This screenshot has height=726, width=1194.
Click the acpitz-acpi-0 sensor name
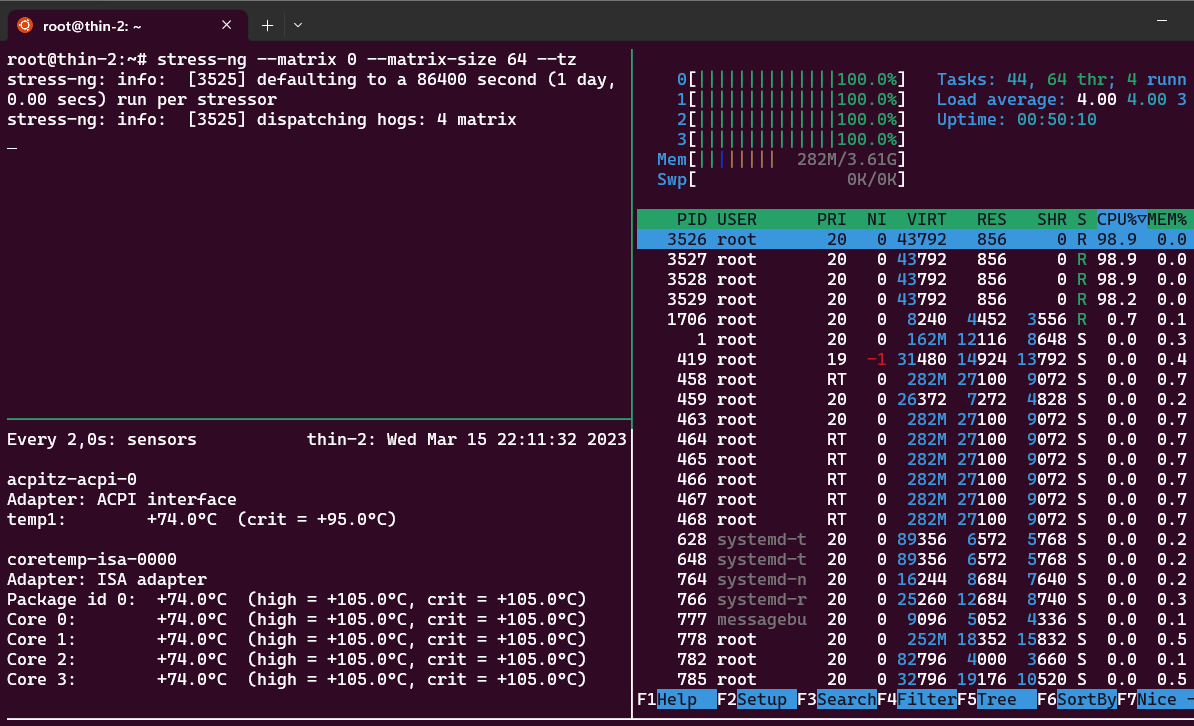pyautogui.click(x=72, y=479)
